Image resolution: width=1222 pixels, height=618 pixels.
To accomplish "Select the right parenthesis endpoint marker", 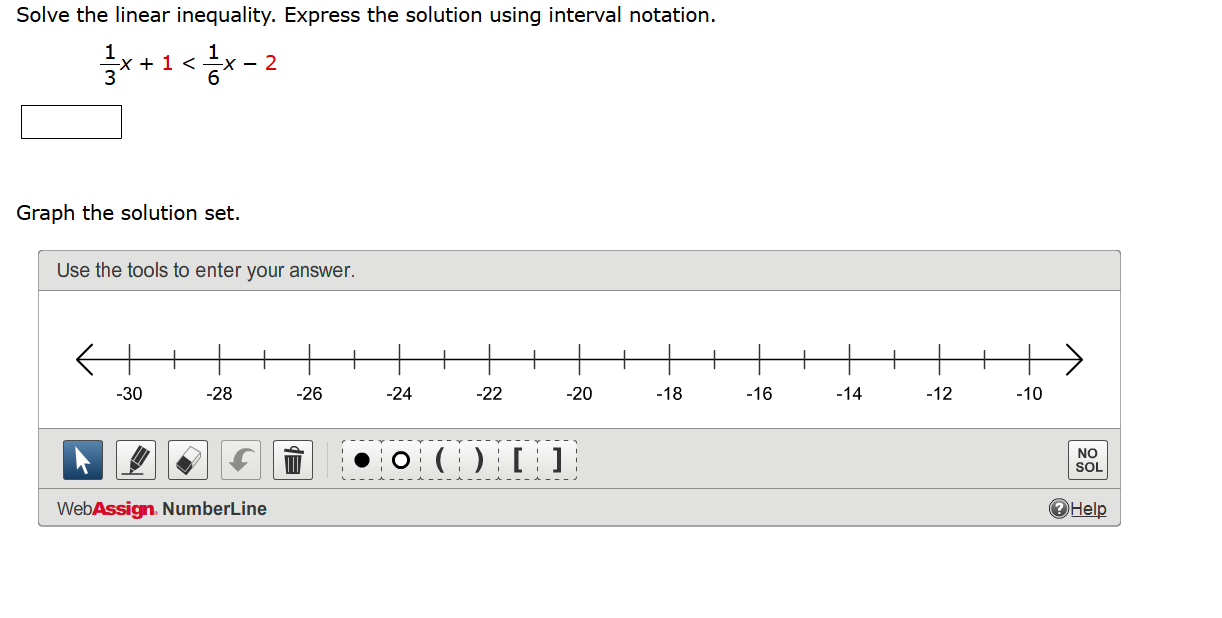I will pyautogui.click(x=476, y=459).
